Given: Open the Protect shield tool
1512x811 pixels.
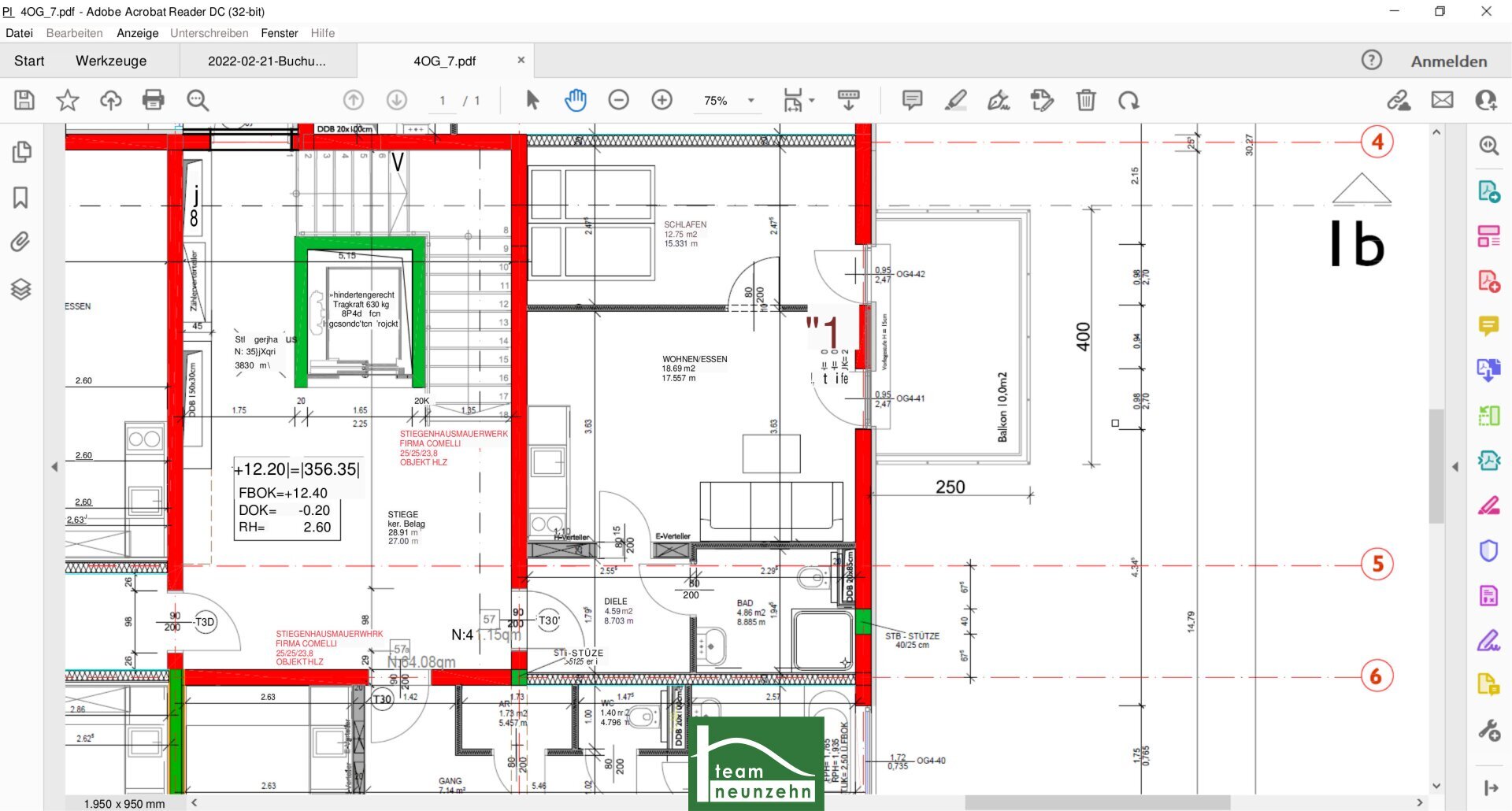Looking at the screenshot, I should [x=1488, y=550].
